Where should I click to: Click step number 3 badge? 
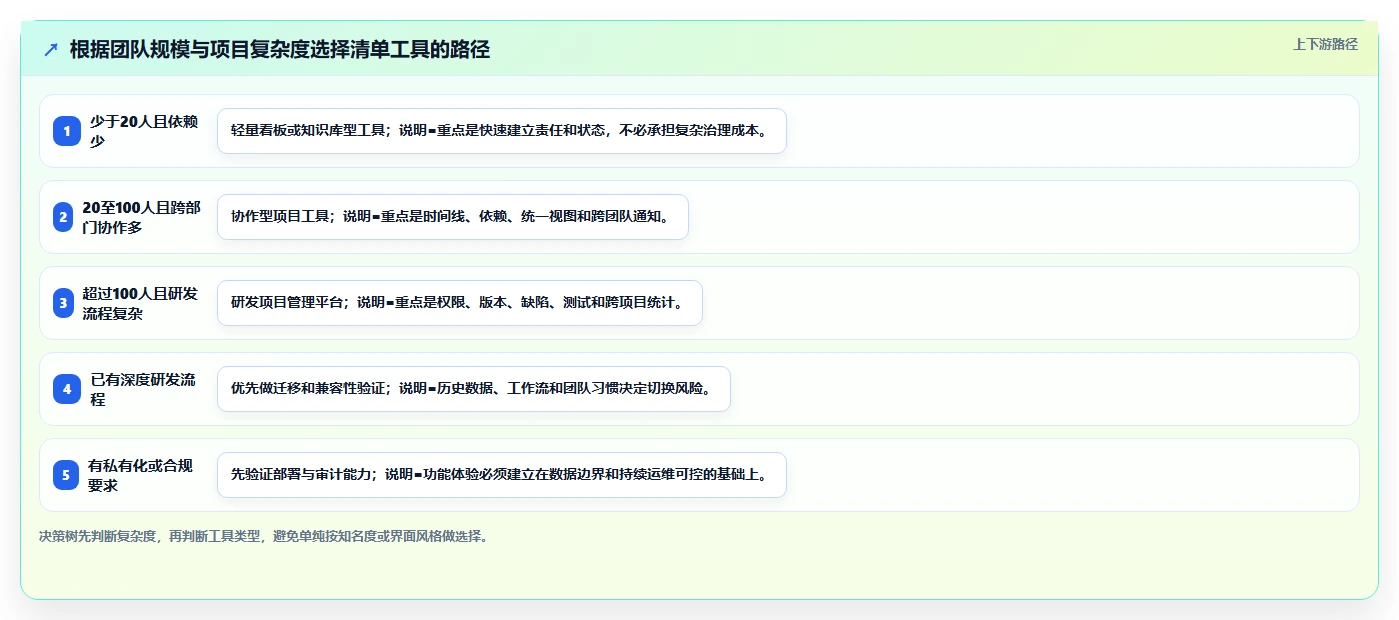[63, 303]
